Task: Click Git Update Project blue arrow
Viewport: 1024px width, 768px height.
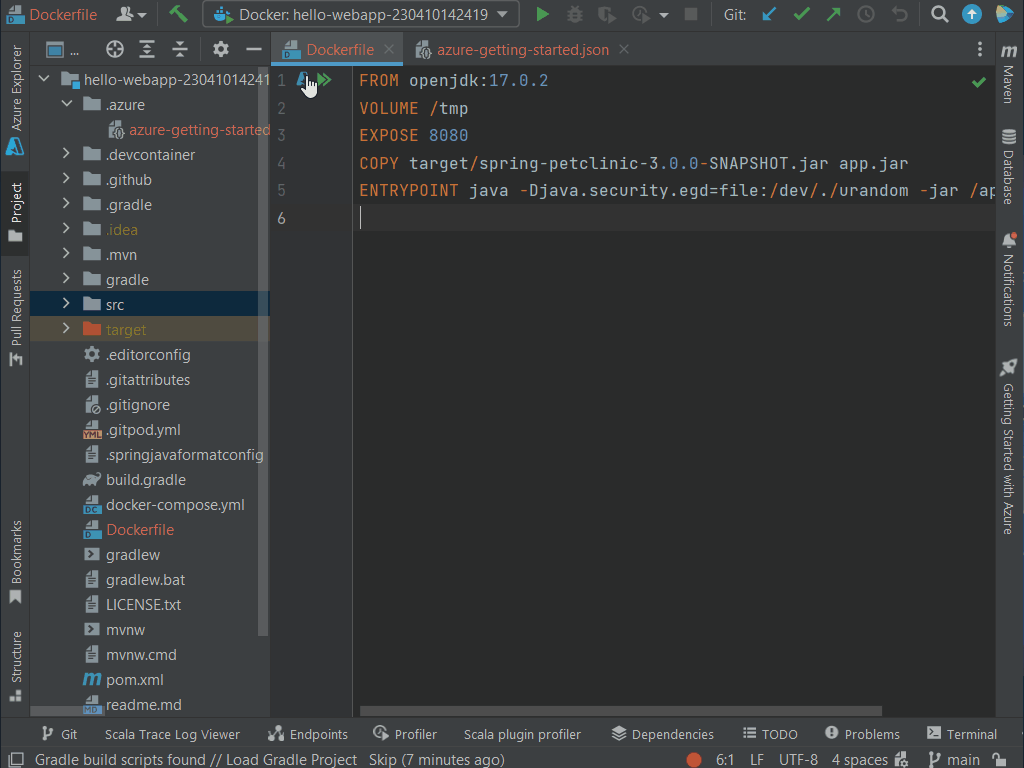Action: click(769, 14)
